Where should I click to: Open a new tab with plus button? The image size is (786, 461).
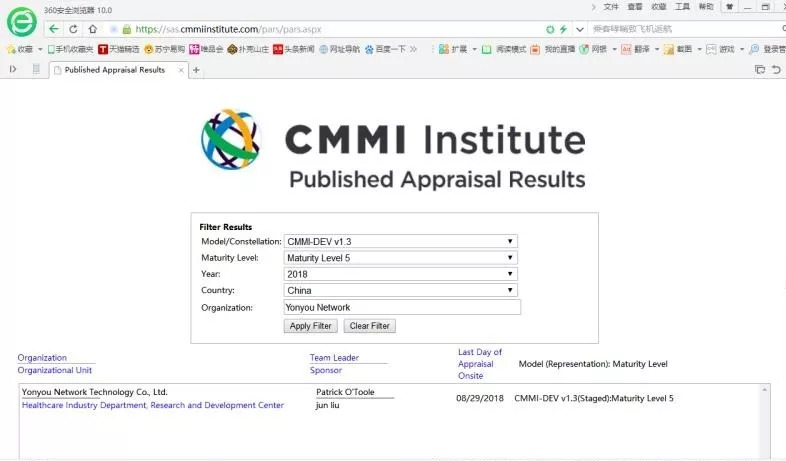coord(196,70)
